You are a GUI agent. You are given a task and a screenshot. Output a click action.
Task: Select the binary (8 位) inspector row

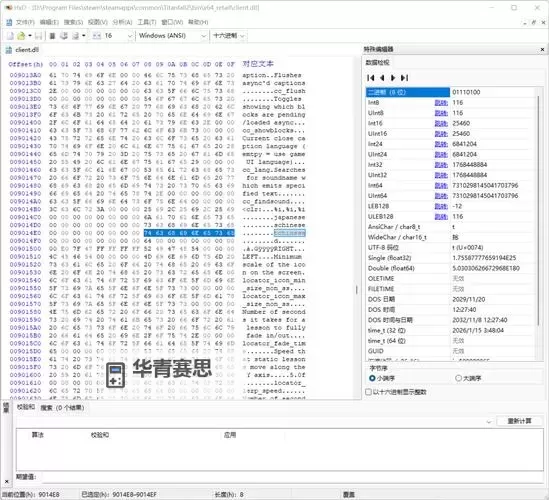tap(451, 92)
